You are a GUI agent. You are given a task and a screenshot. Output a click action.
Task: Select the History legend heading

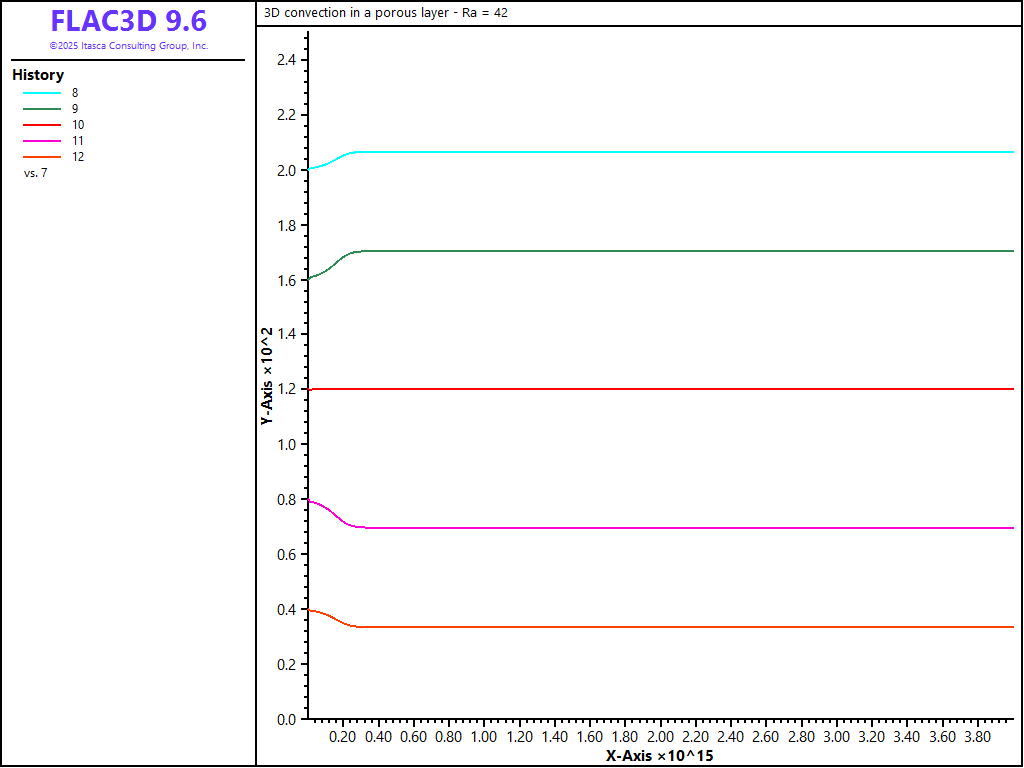[38, 75]
